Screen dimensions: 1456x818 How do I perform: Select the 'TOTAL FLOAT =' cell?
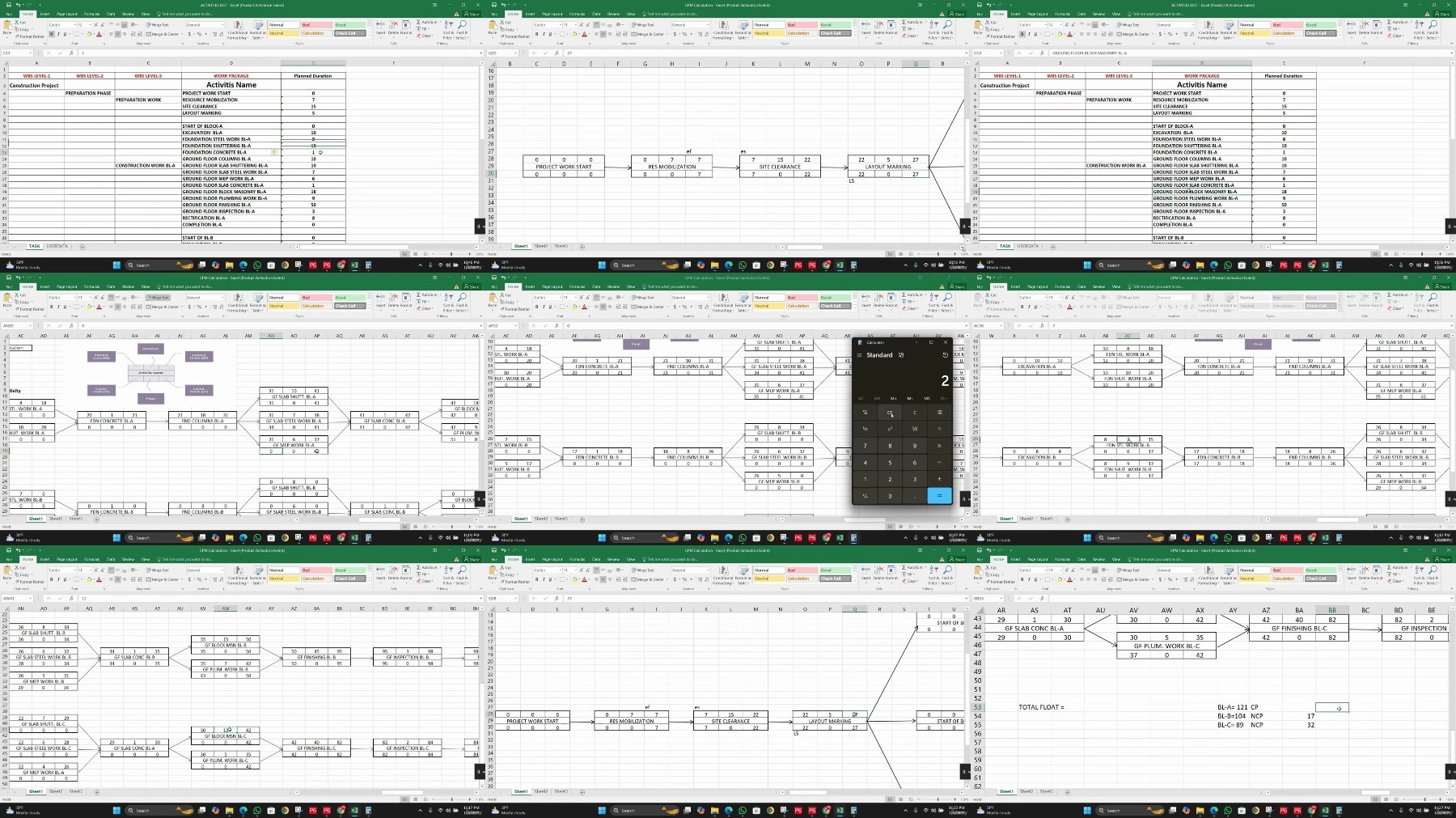click(1041, 708)
